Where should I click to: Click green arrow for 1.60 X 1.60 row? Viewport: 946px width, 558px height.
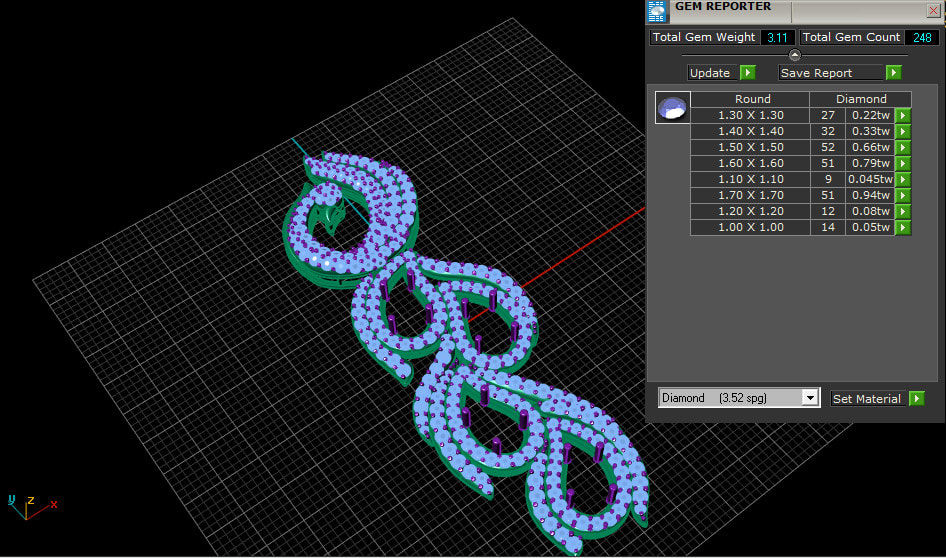[902, 163]
